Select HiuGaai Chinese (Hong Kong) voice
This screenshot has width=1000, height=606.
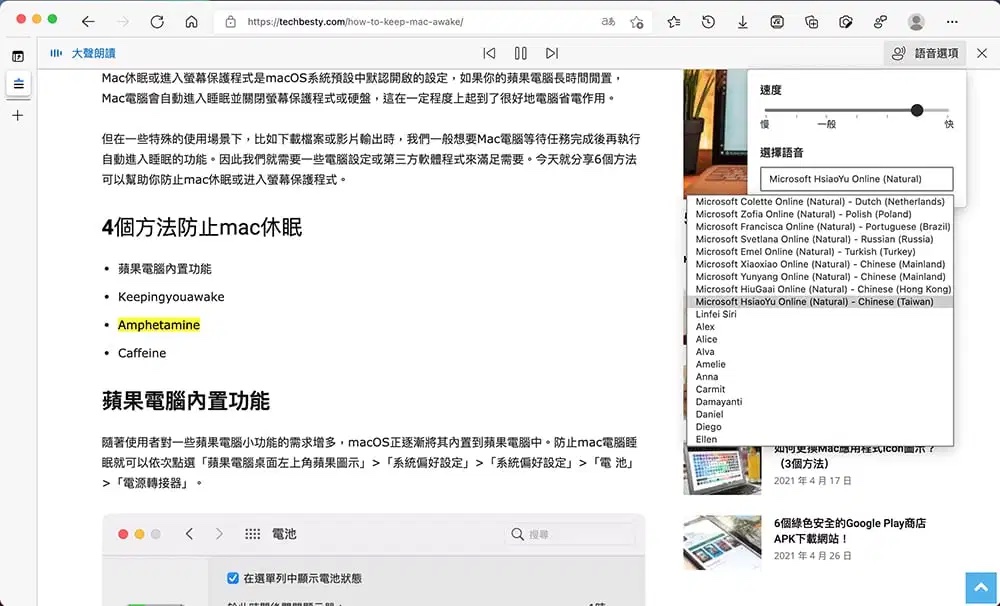(x=820, y=289)
